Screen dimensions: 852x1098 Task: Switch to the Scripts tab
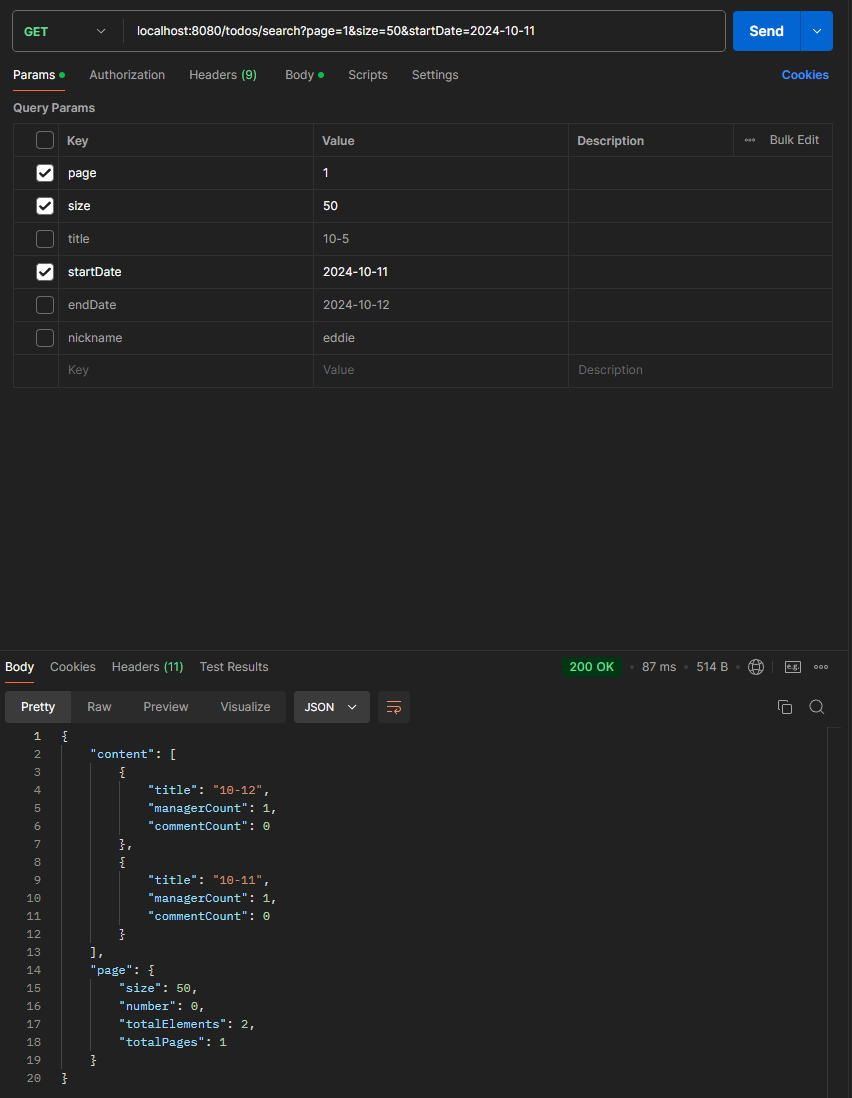(x=368, y=75)
